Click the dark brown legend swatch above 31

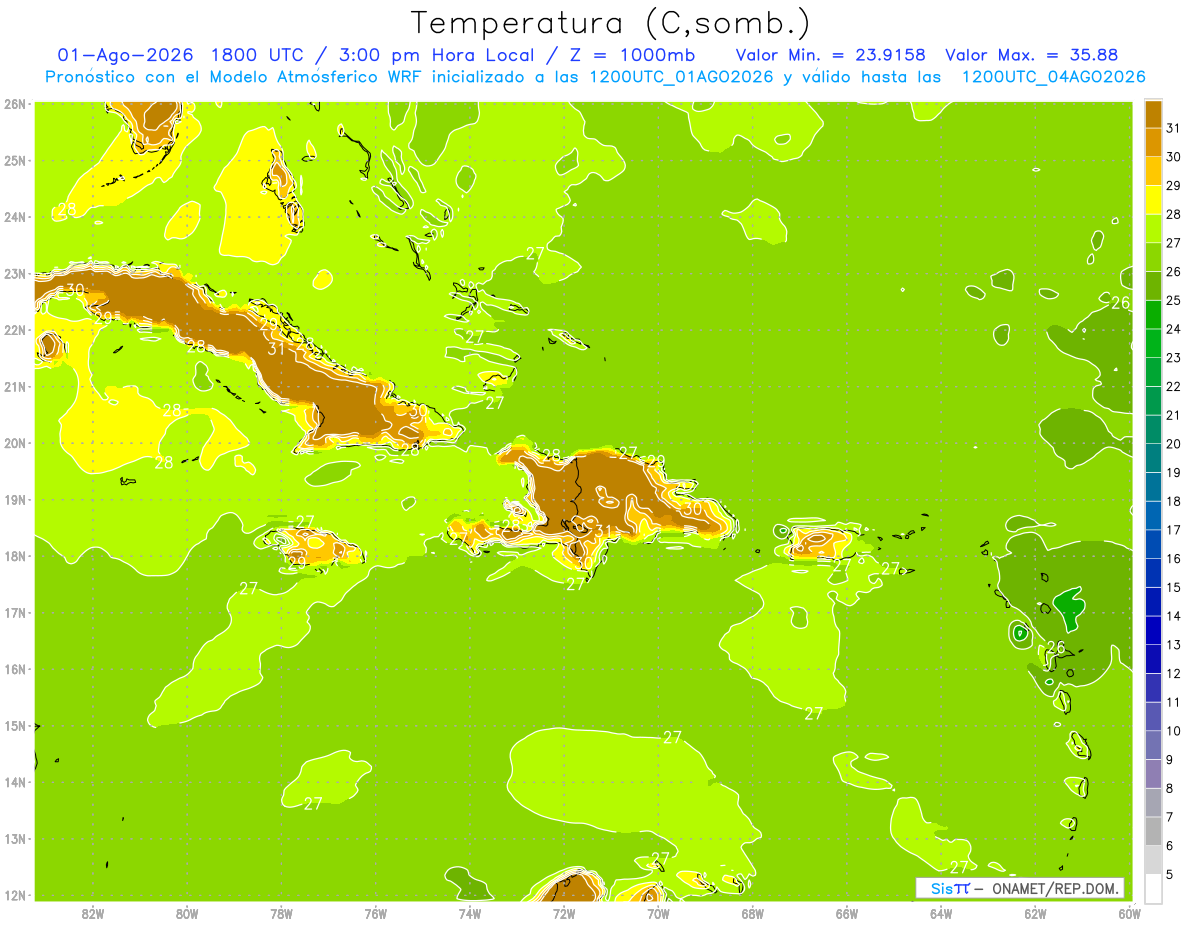point(1153,114)
